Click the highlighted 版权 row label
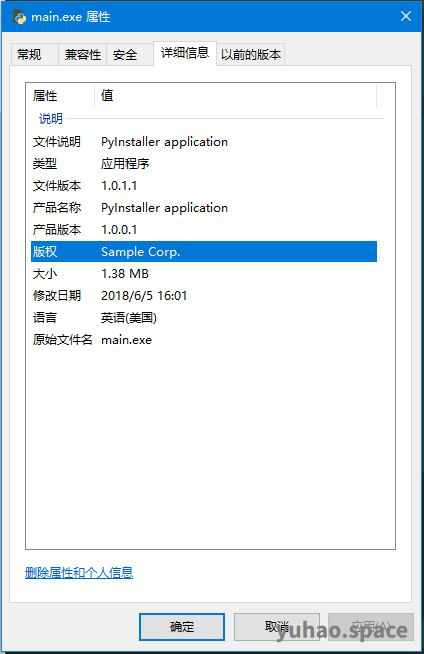 click(x=45, y=252)
